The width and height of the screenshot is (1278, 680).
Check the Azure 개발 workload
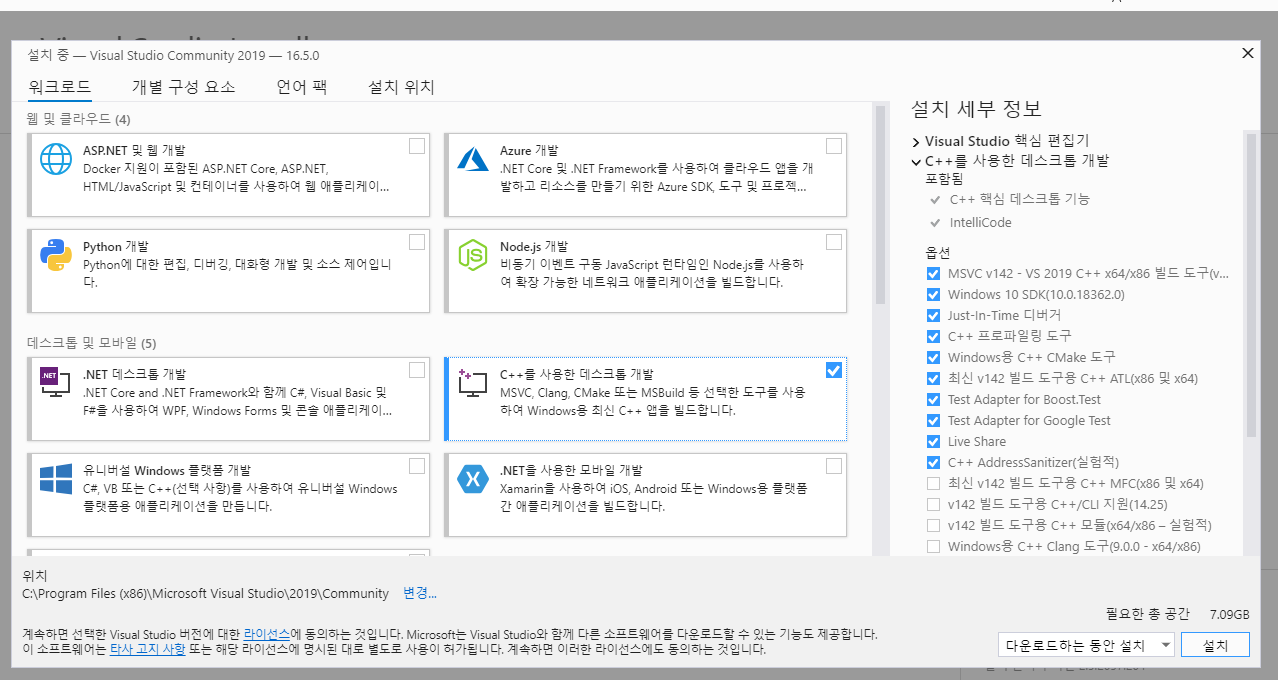click(x=834, y=146)
